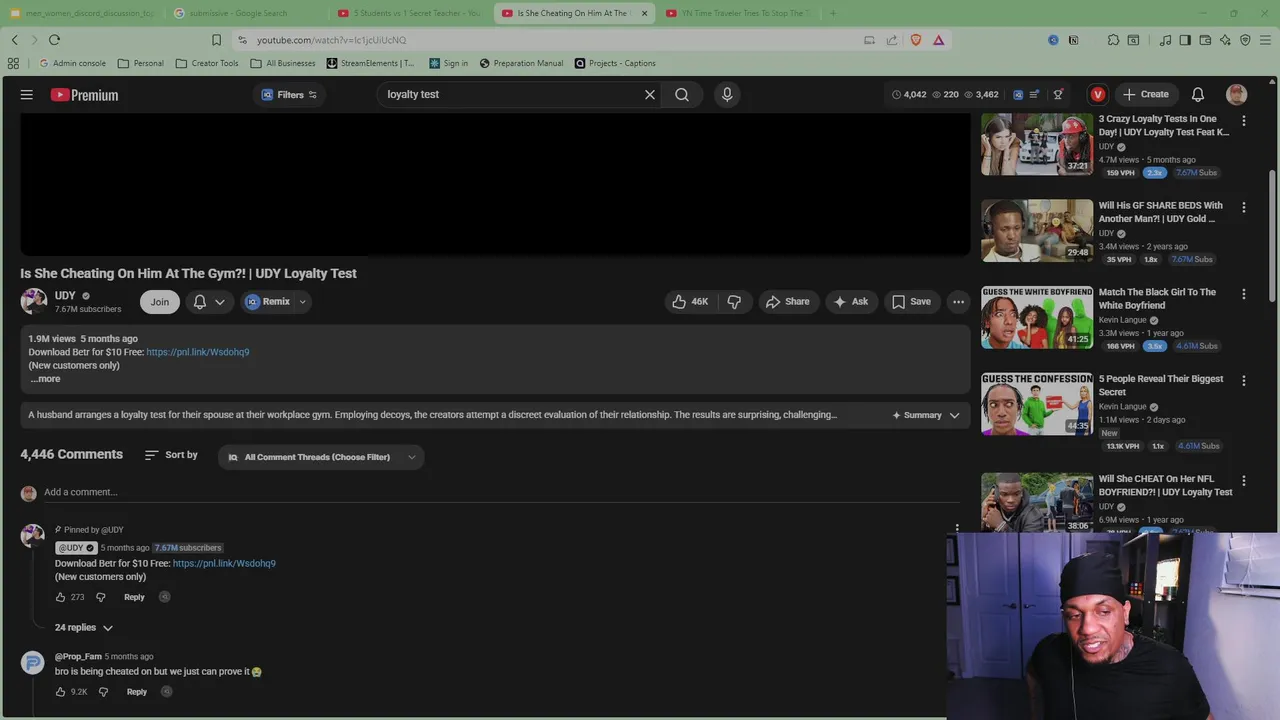Image resolution: width=1280 pixels, height=720 pixels.
Task: Open Brave Leo AI sparkle icon
Action: tap(1225, 40)
